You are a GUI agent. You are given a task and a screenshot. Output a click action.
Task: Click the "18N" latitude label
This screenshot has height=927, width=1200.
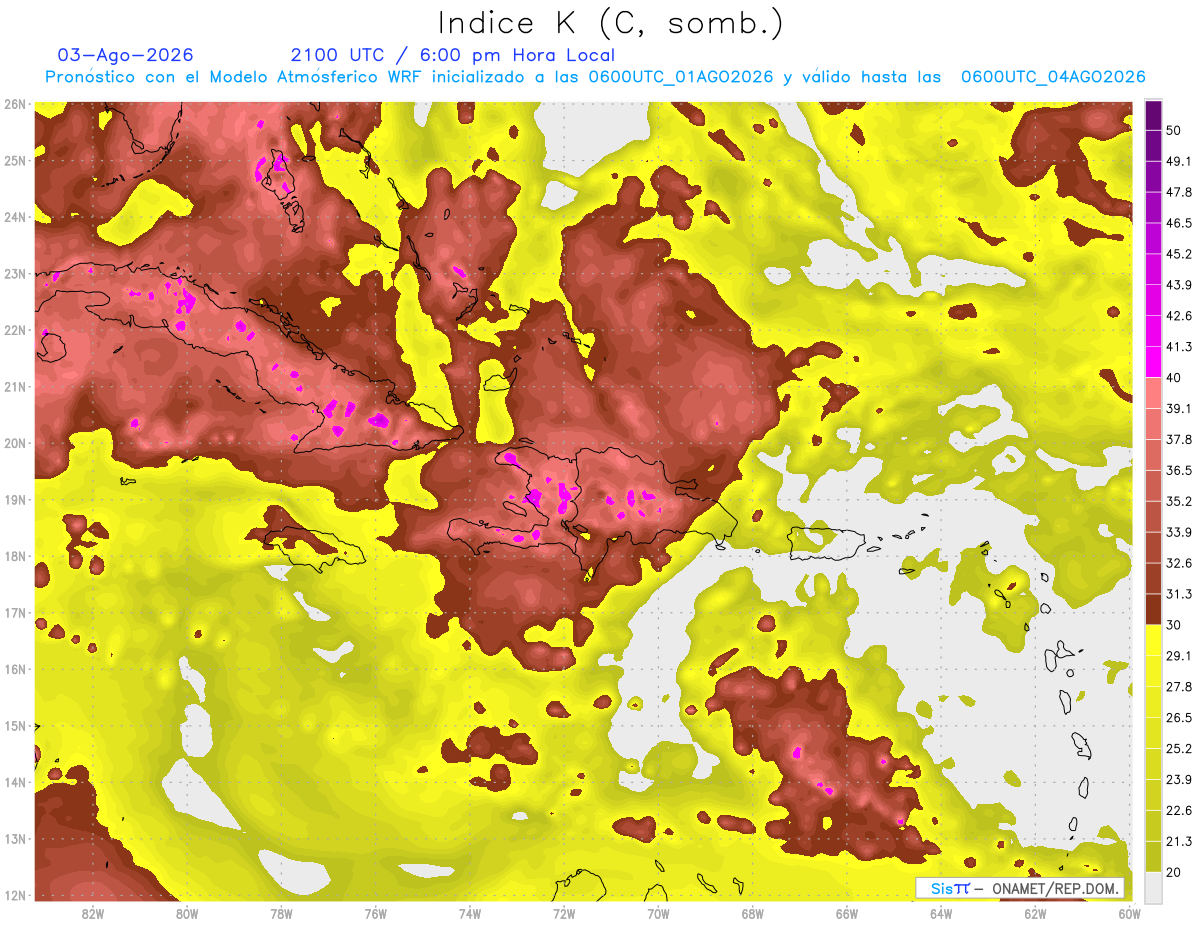pos(14,556)
